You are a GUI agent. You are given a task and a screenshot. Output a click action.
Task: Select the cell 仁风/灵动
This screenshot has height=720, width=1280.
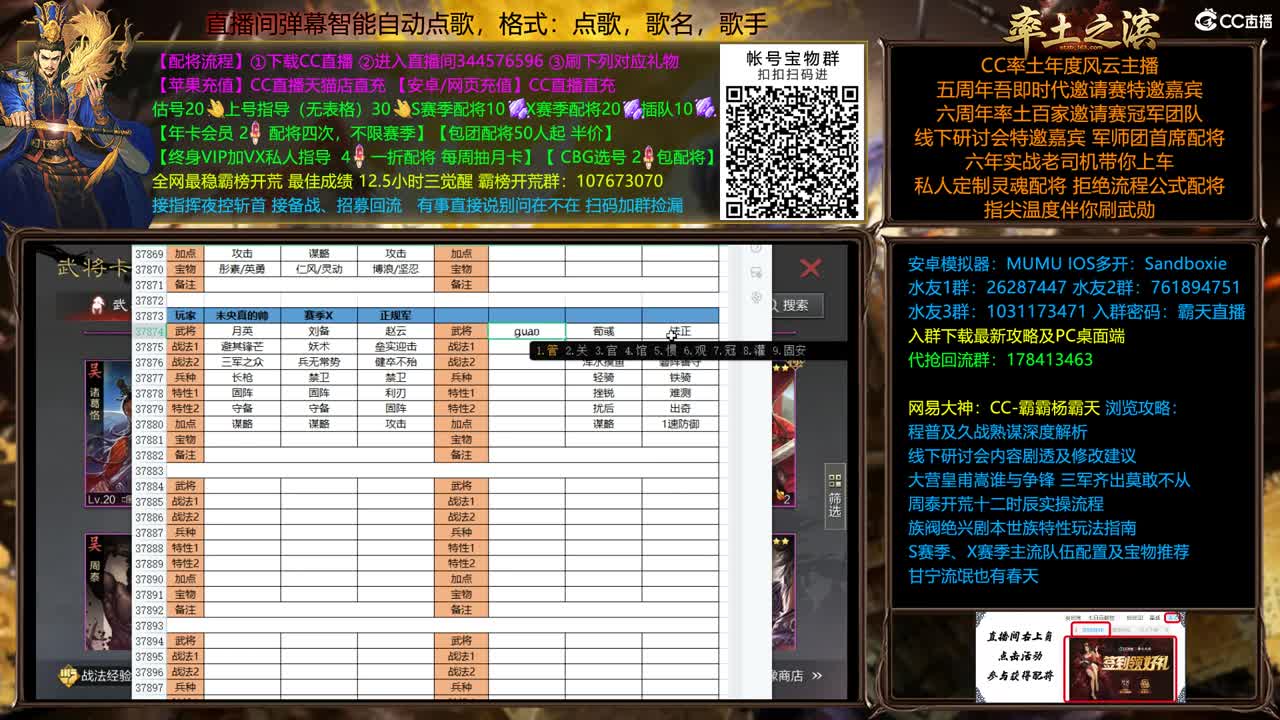tap(319, 269)
